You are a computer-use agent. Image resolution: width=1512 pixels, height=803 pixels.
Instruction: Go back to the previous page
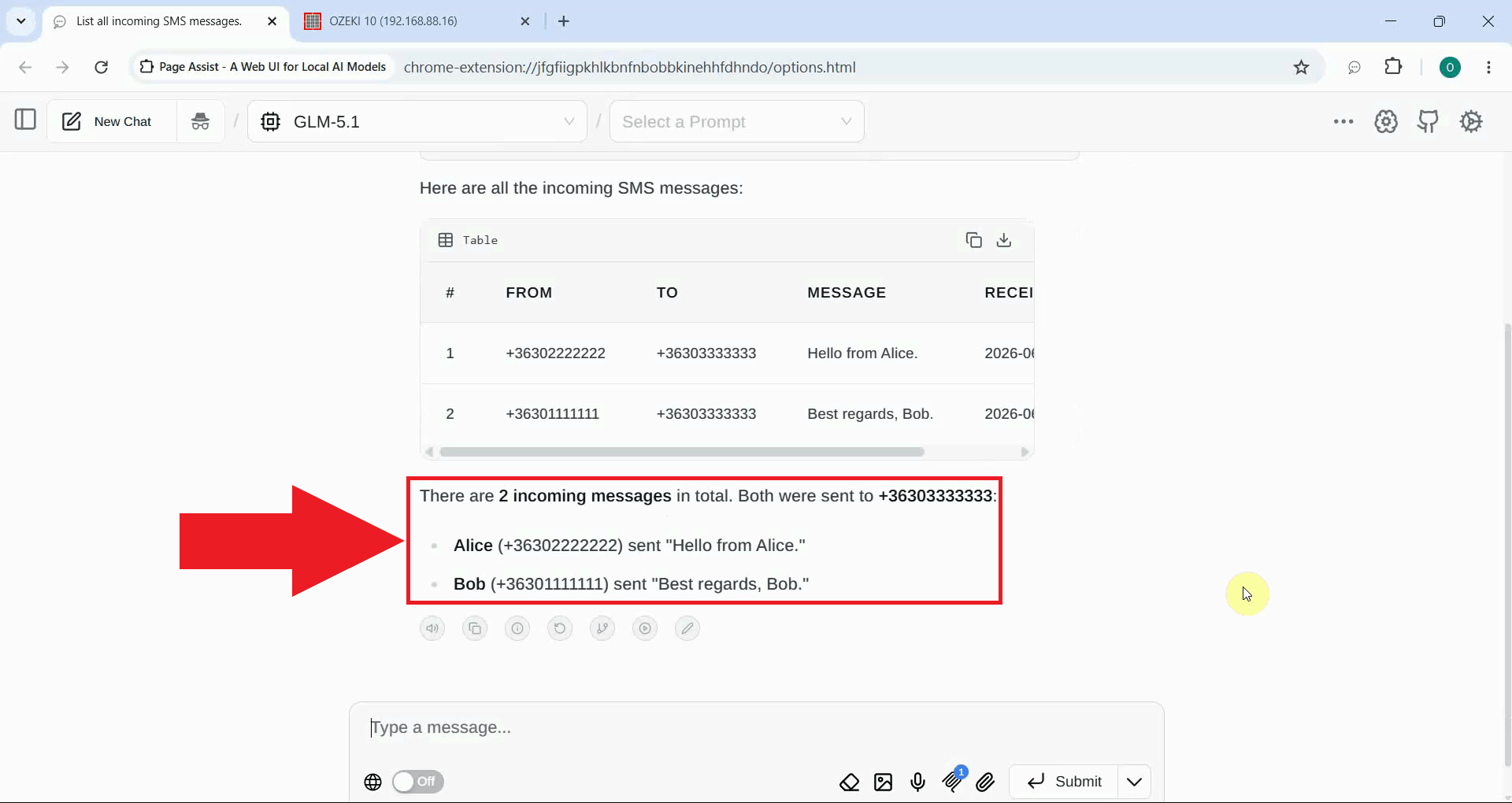click(x=25, y=67)
